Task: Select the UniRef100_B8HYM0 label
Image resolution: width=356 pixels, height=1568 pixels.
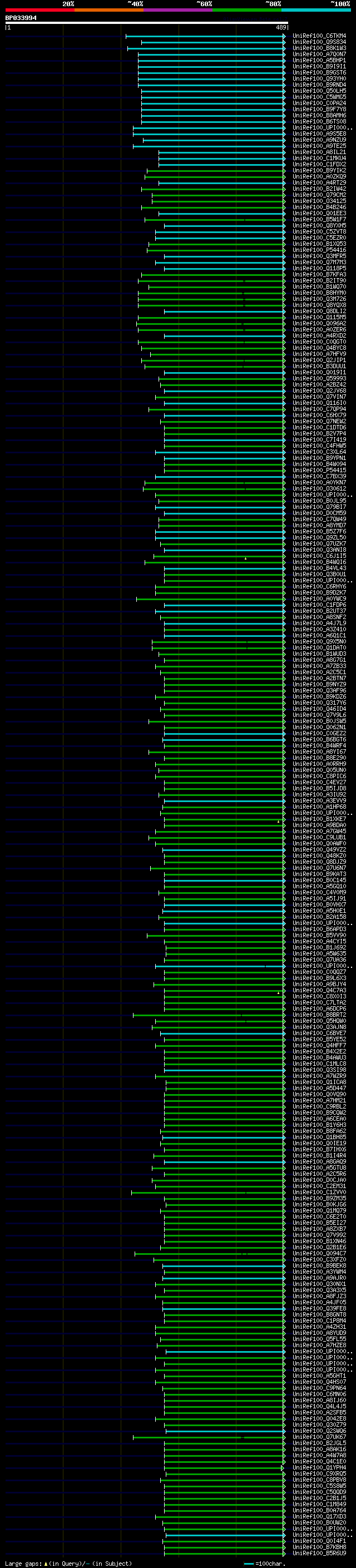Action: pyautogui.click(x=319, y=293)
